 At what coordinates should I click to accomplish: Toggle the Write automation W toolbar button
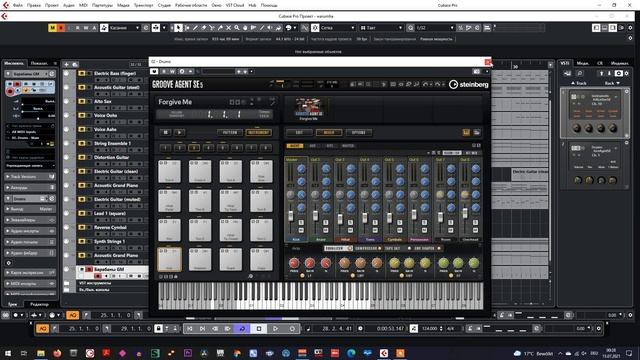click(86, 28)
